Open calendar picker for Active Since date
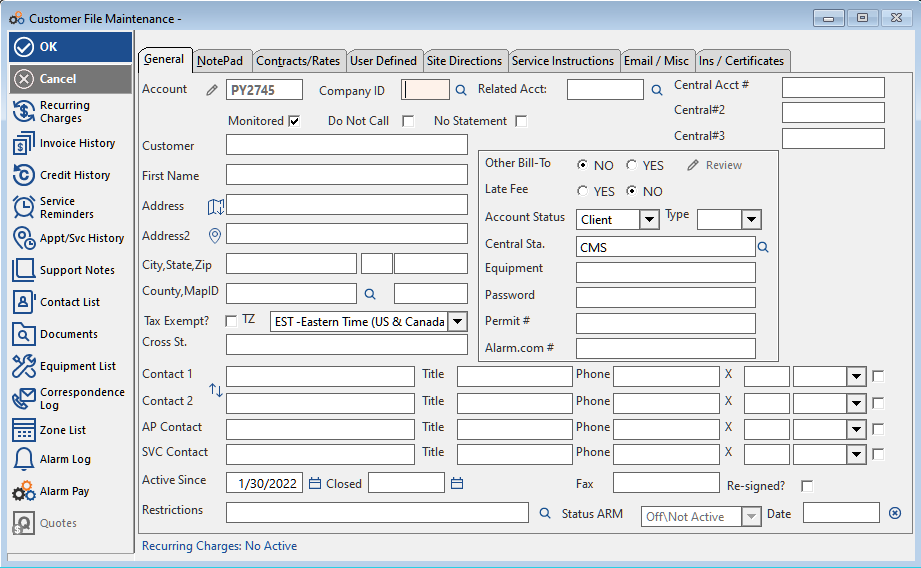 pos(315,484)
